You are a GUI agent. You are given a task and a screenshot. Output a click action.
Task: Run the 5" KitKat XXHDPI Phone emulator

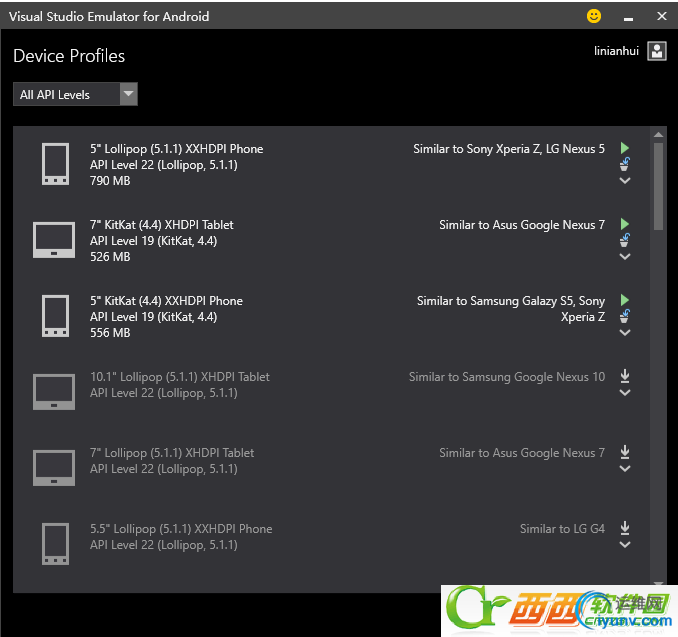point(624,300)
